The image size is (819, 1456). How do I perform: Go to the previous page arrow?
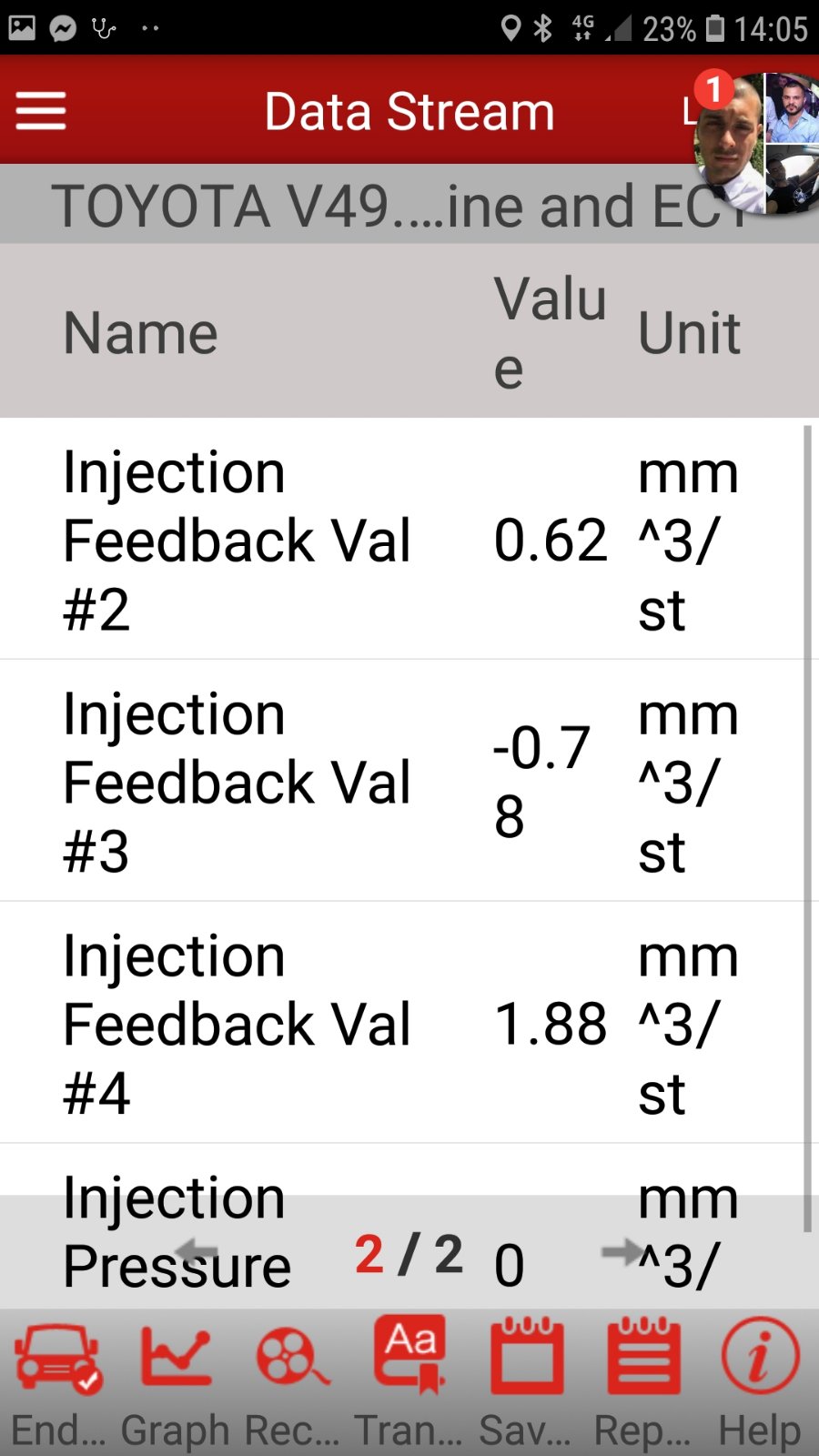196,1252
